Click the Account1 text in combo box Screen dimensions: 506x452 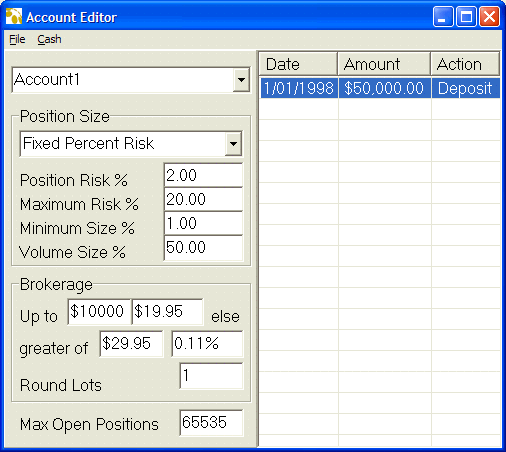click(x=47, y=79)
